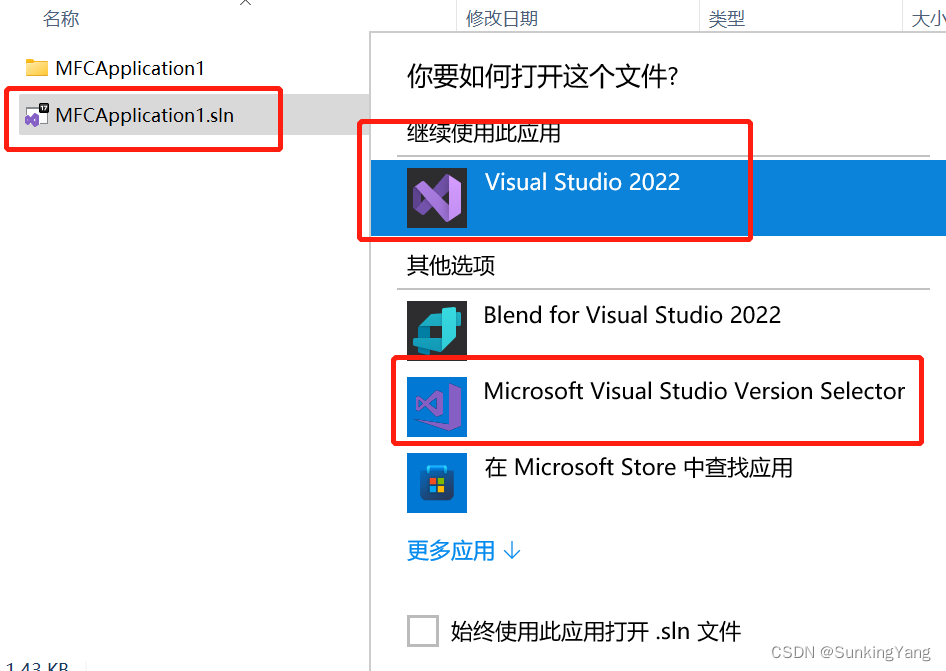This screenshot has height=671, width=946.
Task: Sort files by the 类型 column
Action: point(727,17)
